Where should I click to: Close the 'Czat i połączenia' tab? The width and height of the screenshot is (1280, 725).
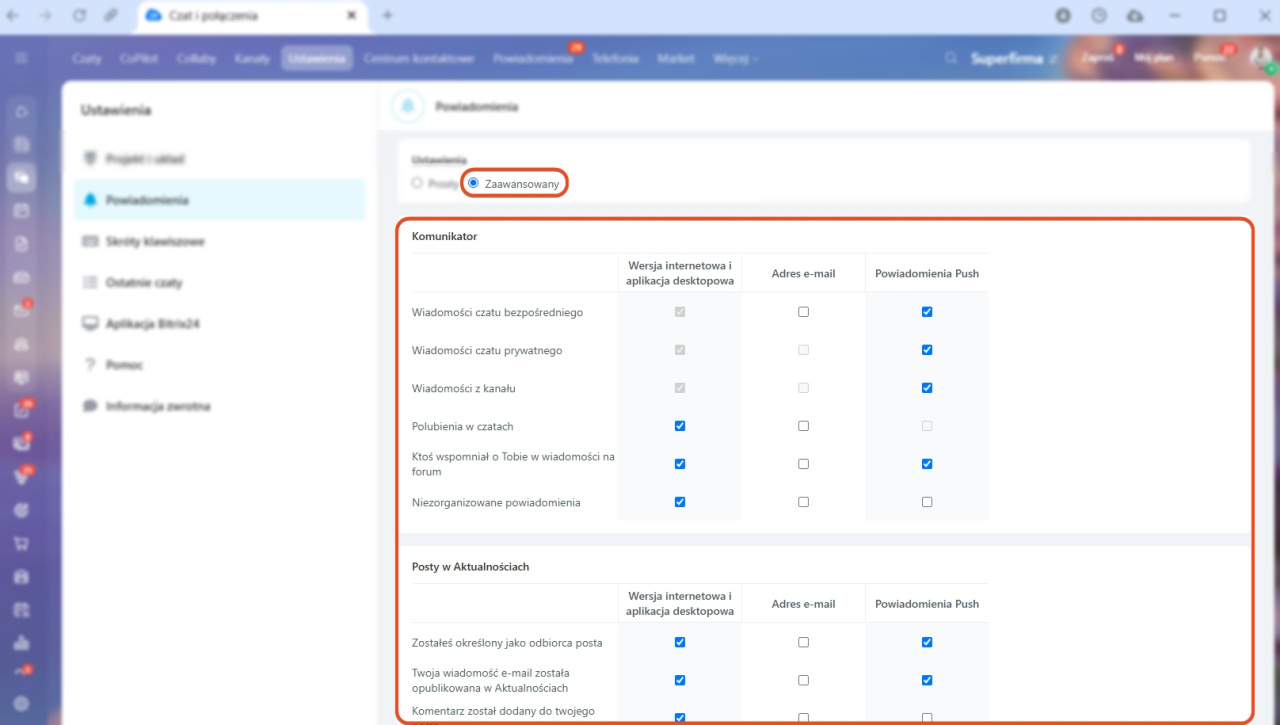point(351,15)
